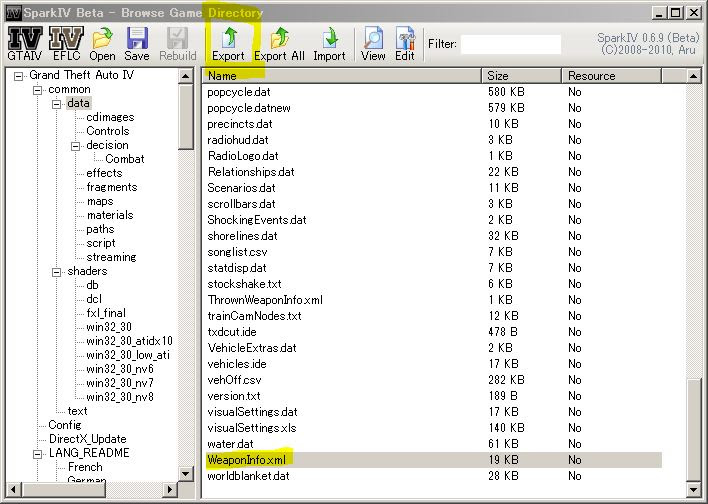This screenshot has width=708, height=504.
Task: Click file list scroll up arrow
Action: click(694, 76)
